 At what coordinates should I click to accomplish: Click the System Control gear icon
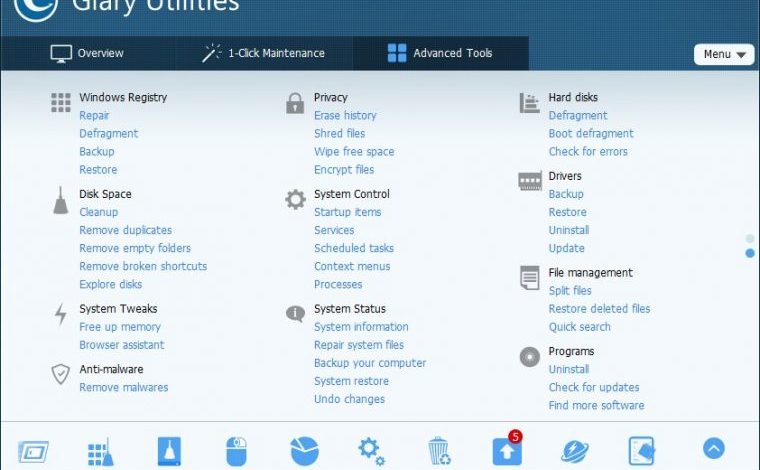[295, 199]
